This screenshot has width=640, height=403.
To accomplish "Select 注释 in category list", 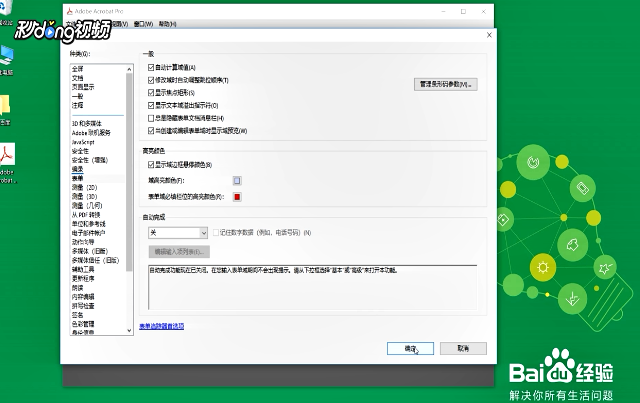I will [78, 105].
